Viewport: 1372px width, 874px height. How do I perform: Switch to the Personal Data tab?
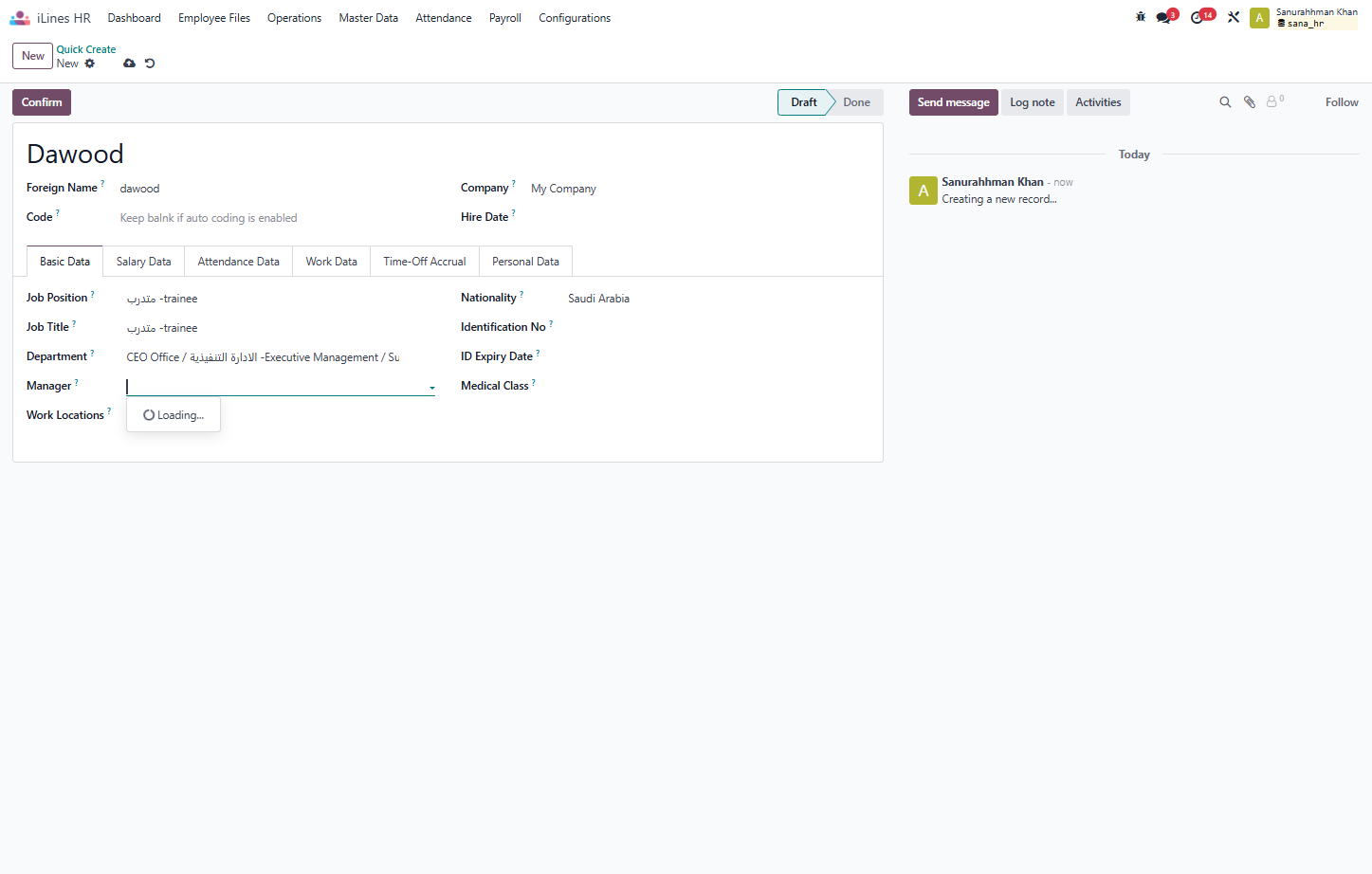[525, 262]
